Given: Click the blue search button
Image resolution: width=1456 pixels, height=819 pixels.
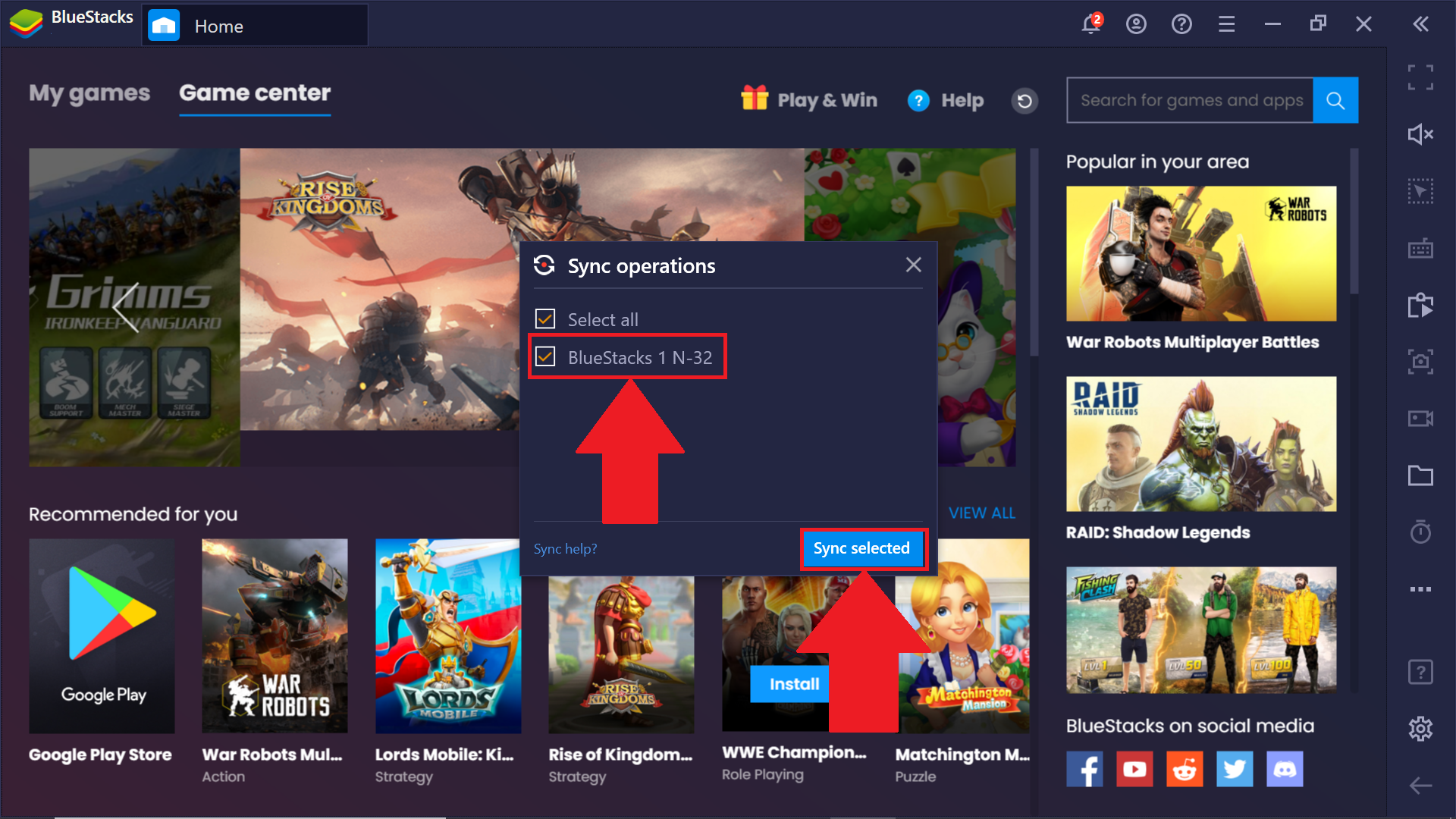Looking at the screenshot, I should click(1335, 100).
